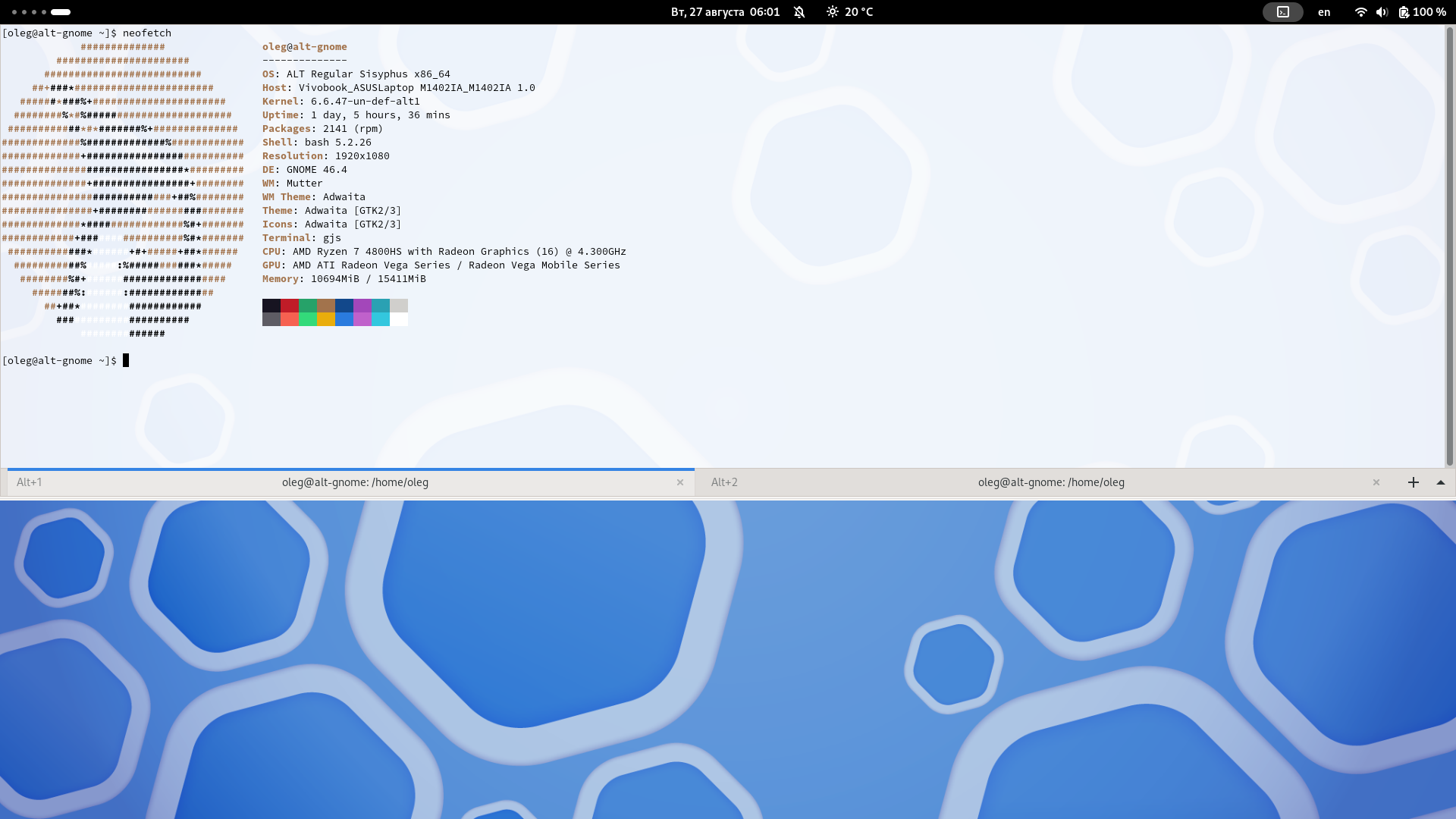Viewport: 1456px width, 819px height.
Task: Close the Alt+1 tab
Action: coord(680,482)
